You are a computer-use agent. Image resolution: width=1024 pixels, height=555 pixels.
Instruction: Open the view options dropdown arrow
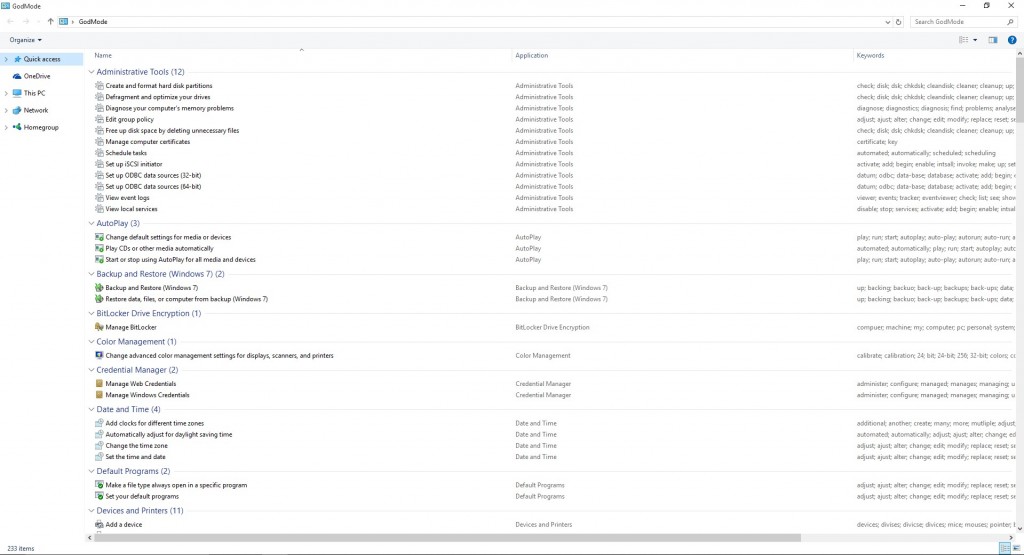coord(975,40)
